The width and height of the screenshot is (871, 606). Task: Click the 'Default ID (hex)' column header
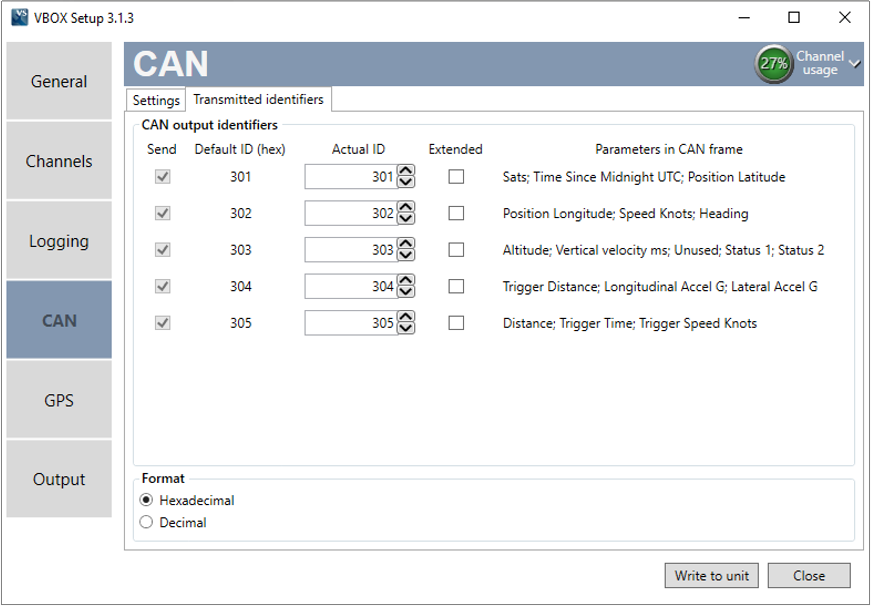coord(240,149)
